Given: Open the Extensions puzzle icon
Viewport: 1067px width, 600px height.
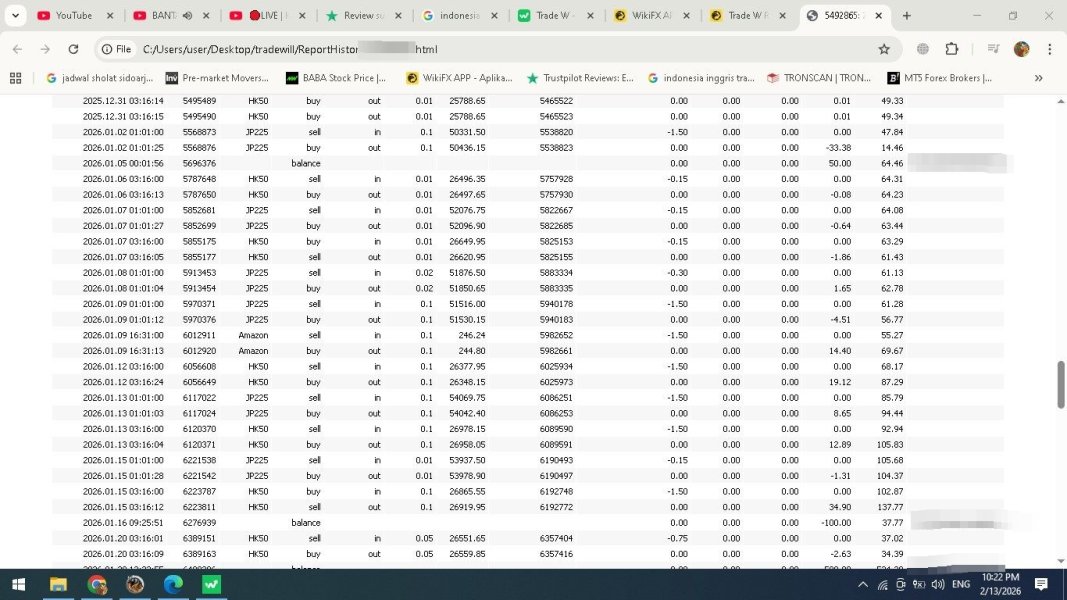Looking at the screenshot, I should [x=951, y=49].
